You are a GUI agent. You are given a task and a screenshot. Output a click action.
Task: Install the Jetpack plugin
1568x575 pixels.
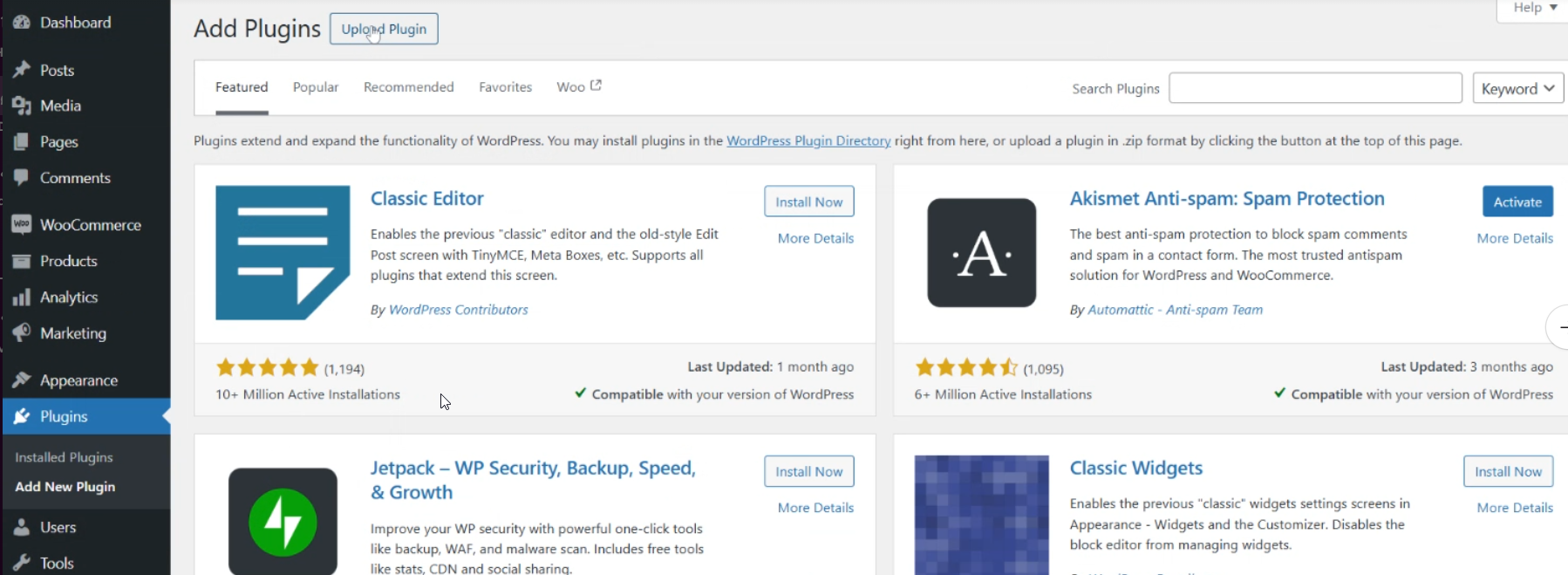tap(809, 471)
